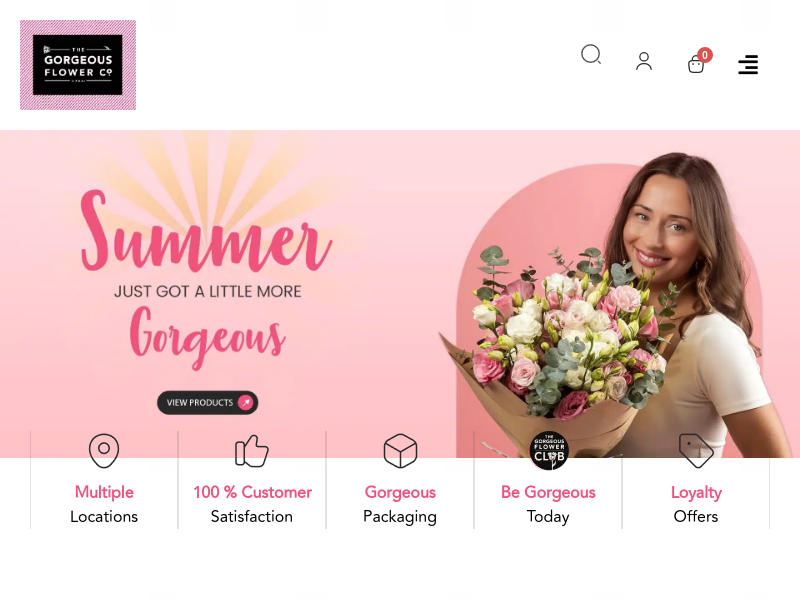Expand the hamburger navigation menu
The width and height of the screenshot is (800, 600).
pos(748,65)
